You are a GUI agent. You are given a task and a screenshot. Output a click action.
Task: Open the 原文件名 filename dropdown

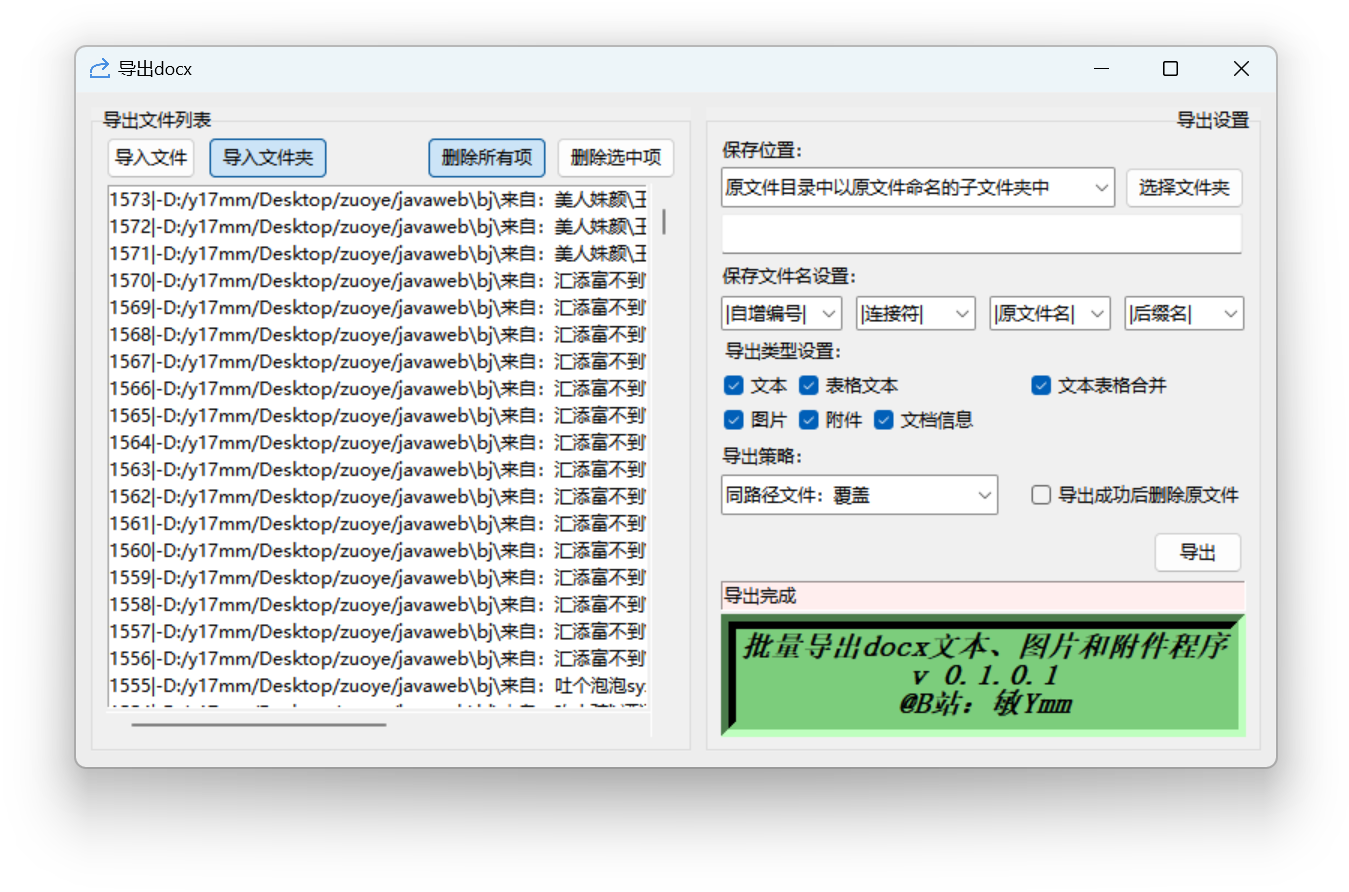(1050, 313)
